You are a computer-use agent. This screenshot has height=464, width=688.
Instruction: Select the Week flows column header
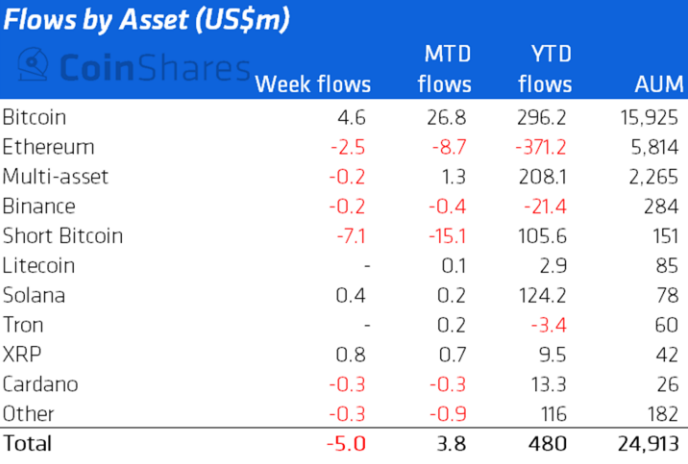(313, 84)
